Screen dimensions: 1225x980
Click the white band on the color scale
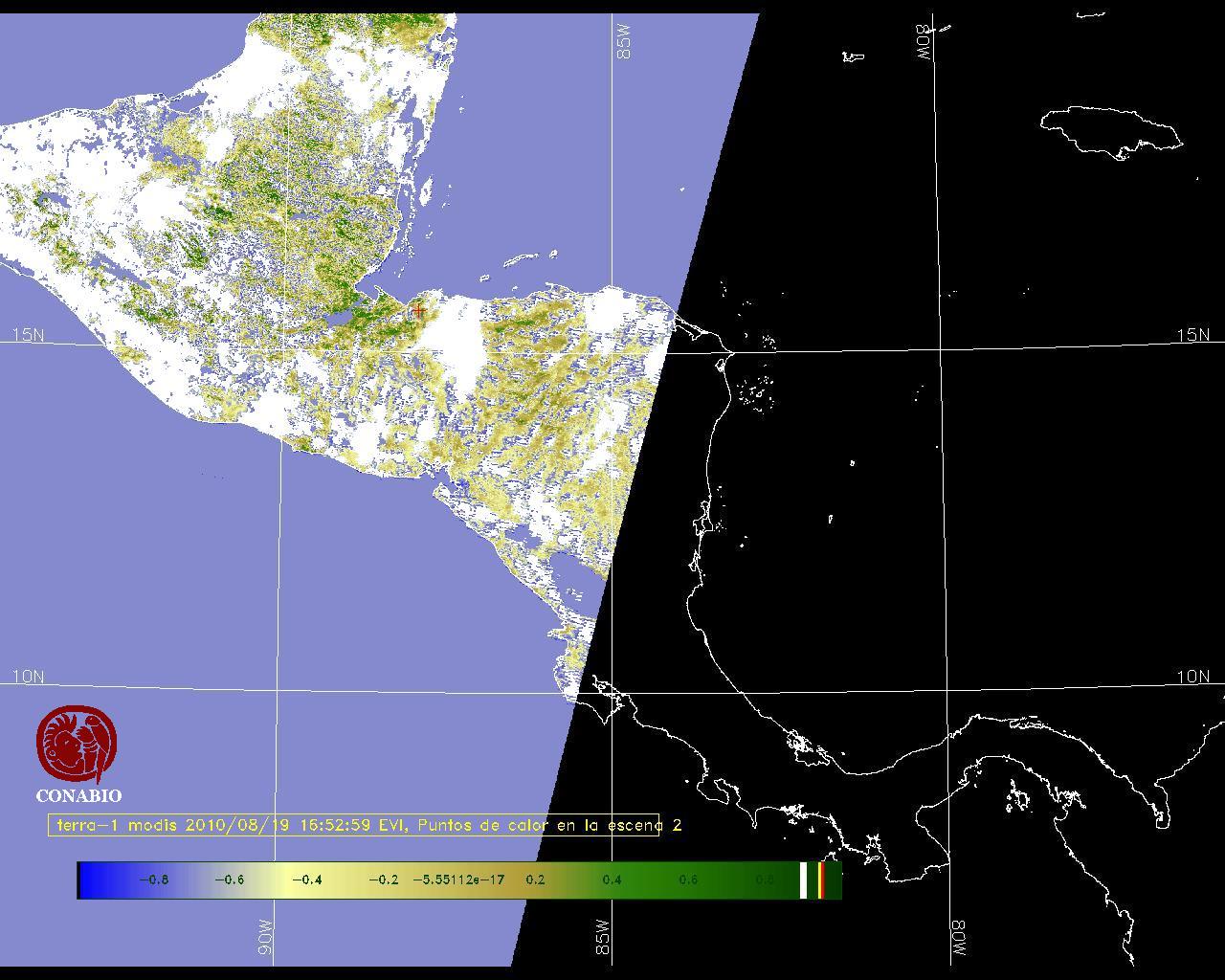coord(803,880)
